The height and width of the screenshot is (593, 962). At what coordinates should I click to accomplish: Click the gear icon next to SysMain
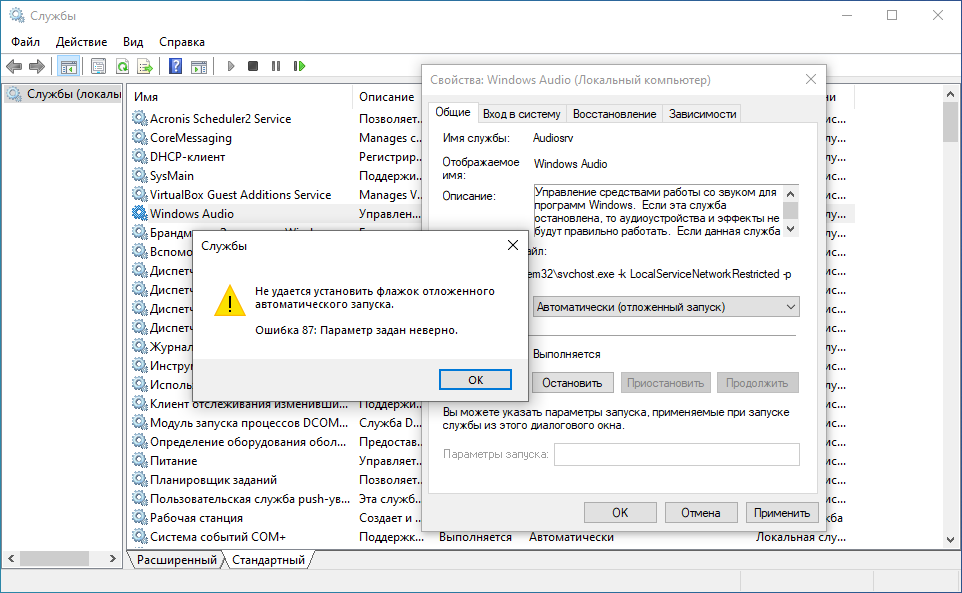coord(140,175)
